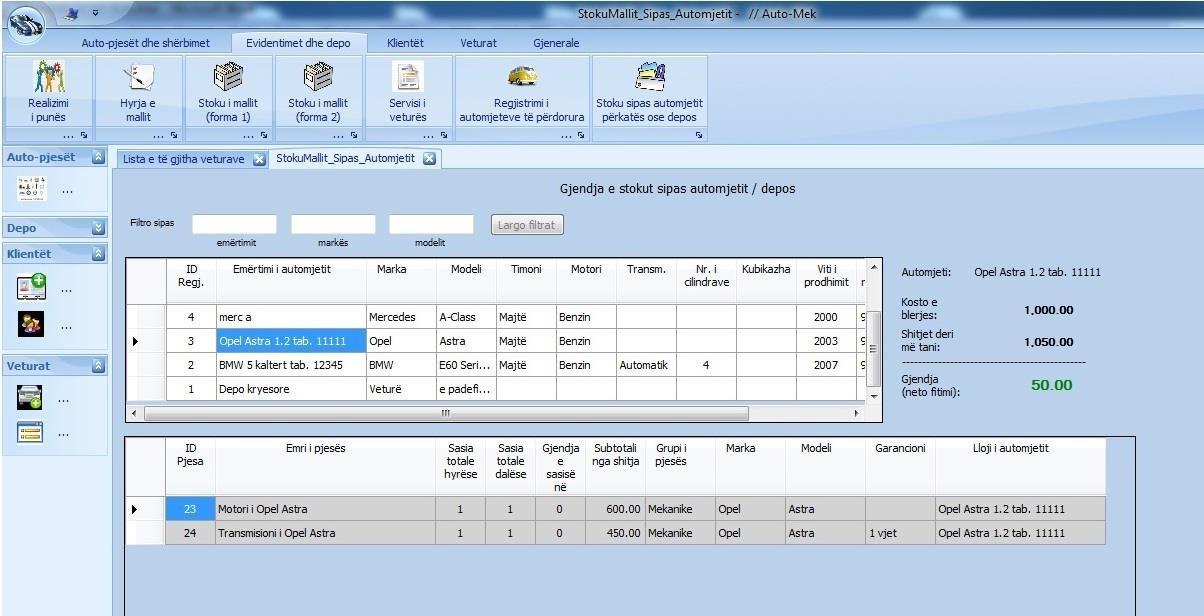Image resolution: width=1204 pixels, height=616 pixels.
Task: Click dialog launcher under Stoku sipas automjetit
Action: (x=698, y=135)
